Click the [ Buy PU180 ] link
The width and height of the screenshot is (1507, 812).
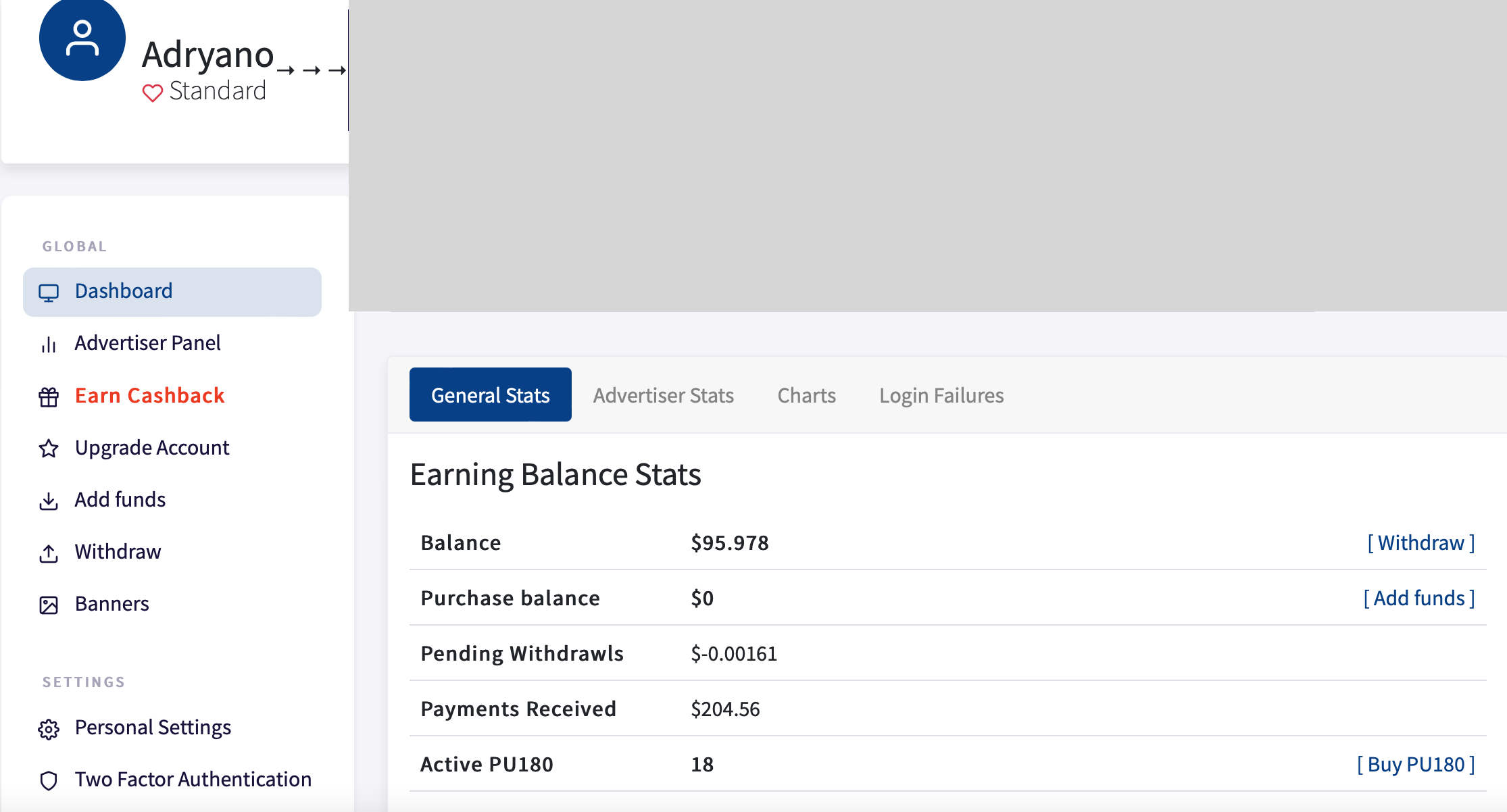click(x=1416, y=764)
